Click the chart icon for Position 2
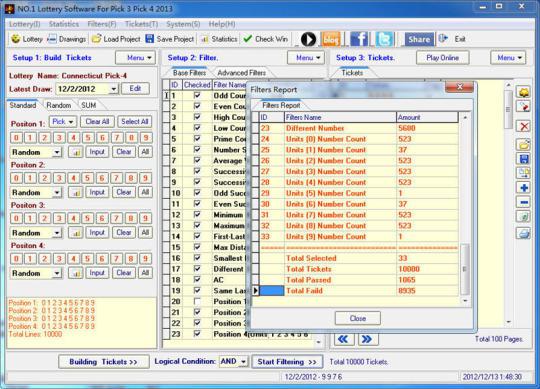Screen dimensions: 540x389 point(75,192)
